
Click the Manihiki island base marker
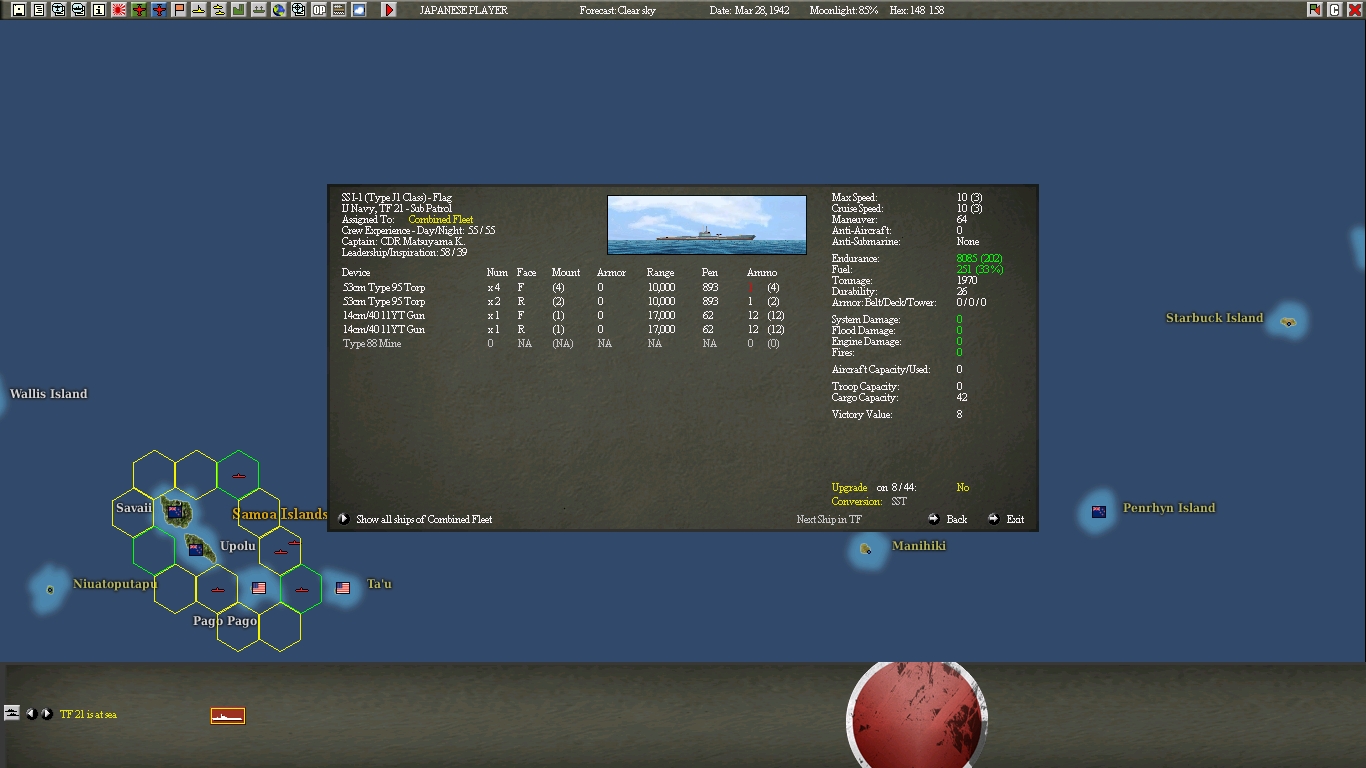pos(866,548)
